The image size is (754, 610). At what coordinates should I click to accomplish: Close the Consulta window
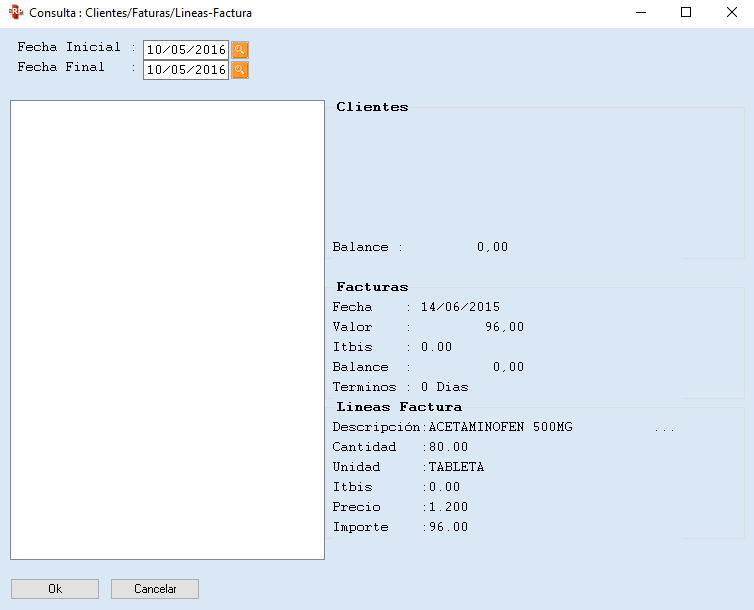[x=731, y=13]
